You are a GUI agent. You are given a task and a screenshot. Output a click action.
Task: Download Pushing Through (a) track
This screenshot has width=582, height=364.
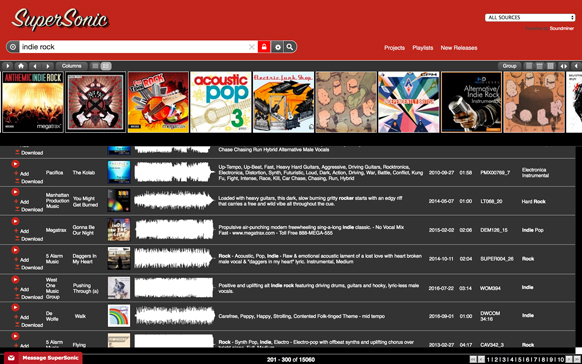(x=29, y=297)
